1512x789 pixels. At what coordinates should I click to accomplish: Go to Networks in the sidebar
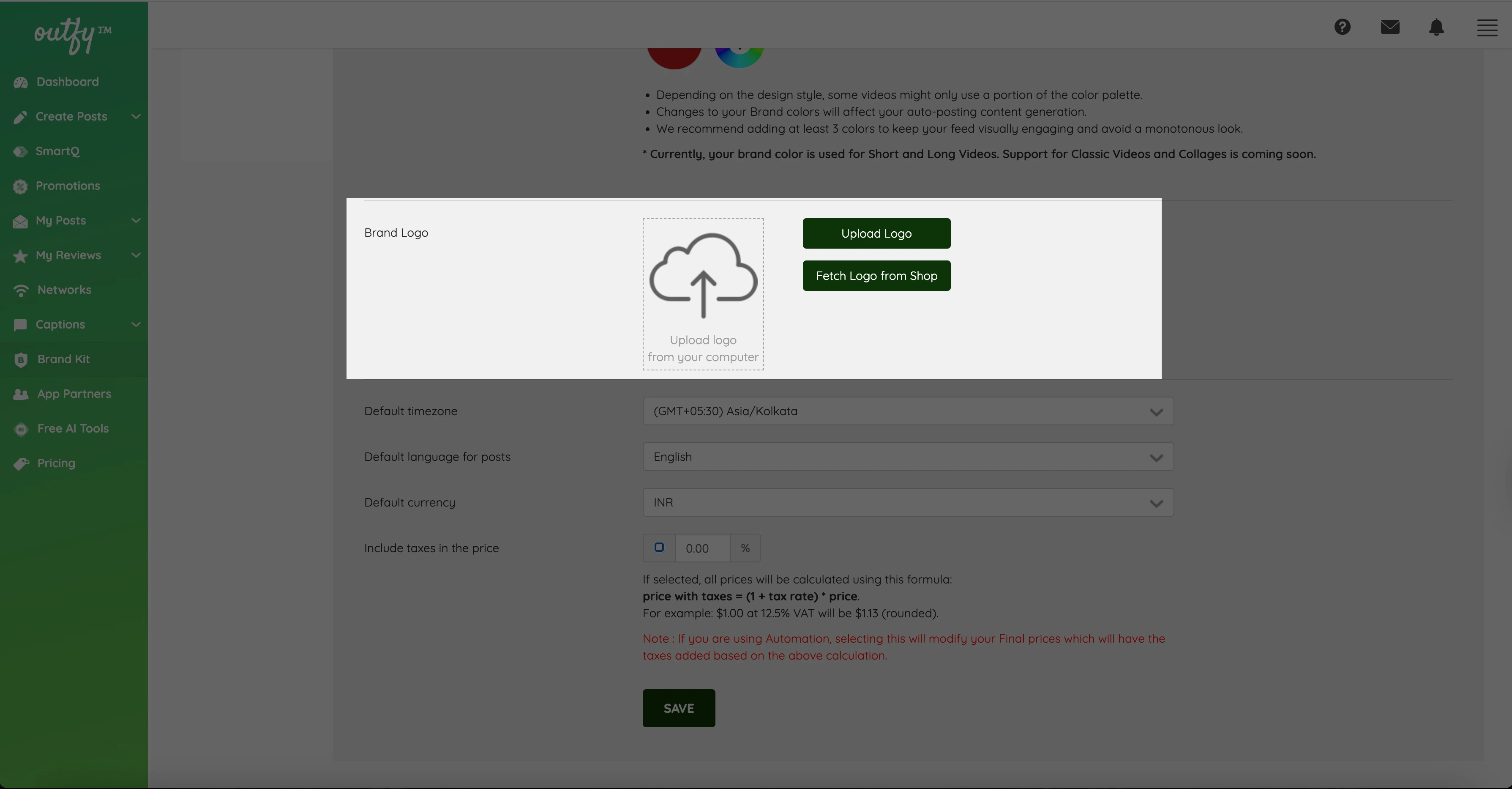click(64, 290)
